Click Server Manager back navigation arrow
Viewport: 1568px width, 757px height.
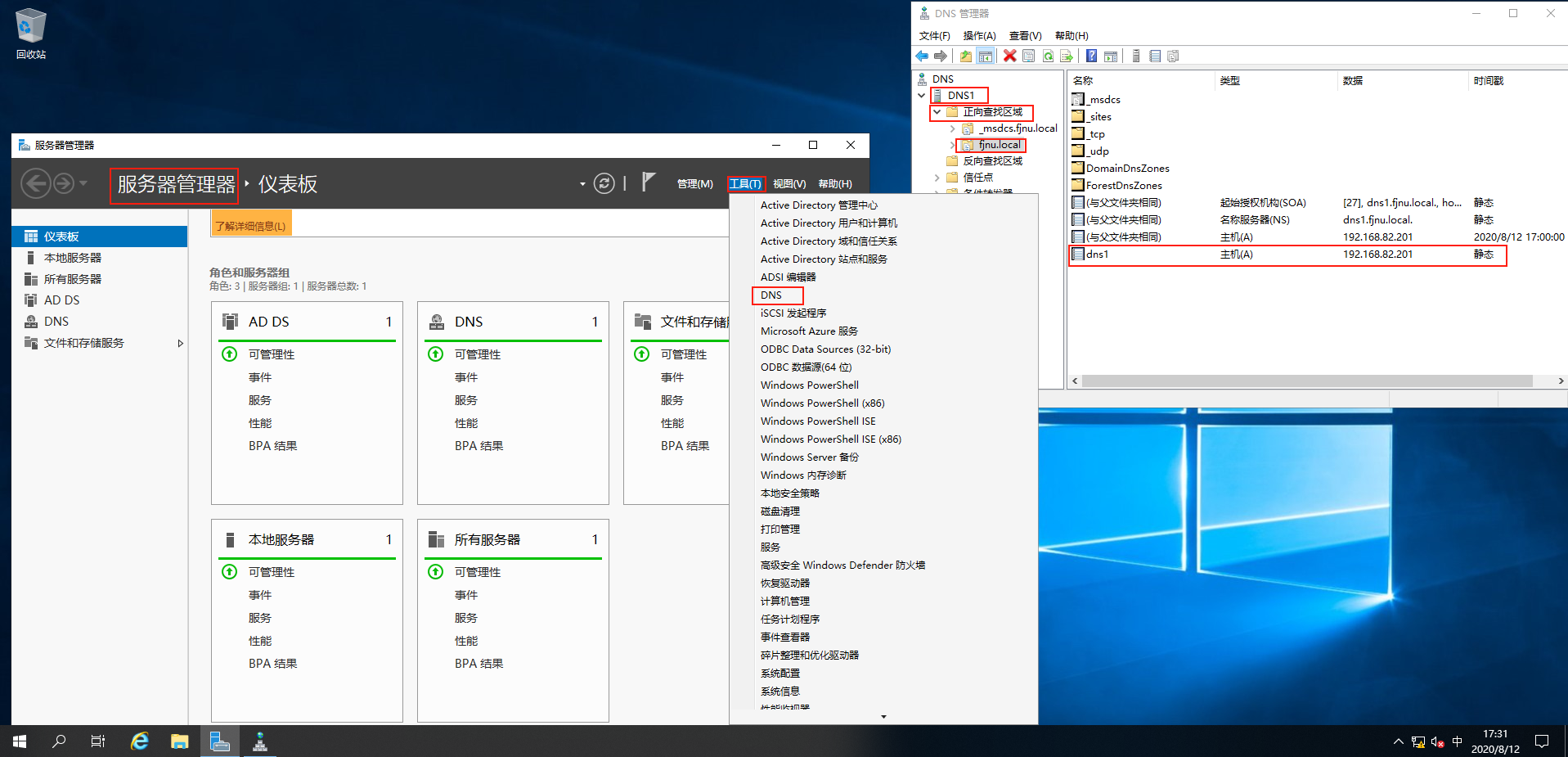35,183
